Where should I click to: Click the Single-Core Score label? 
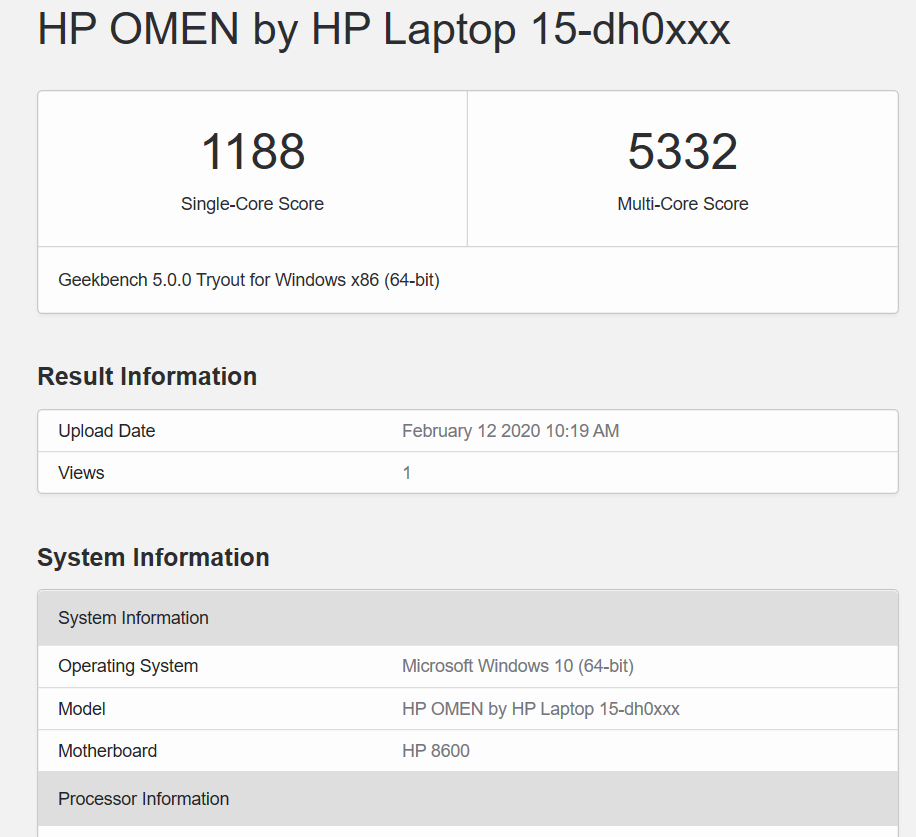pyautogui.click(x=251, y=204)
